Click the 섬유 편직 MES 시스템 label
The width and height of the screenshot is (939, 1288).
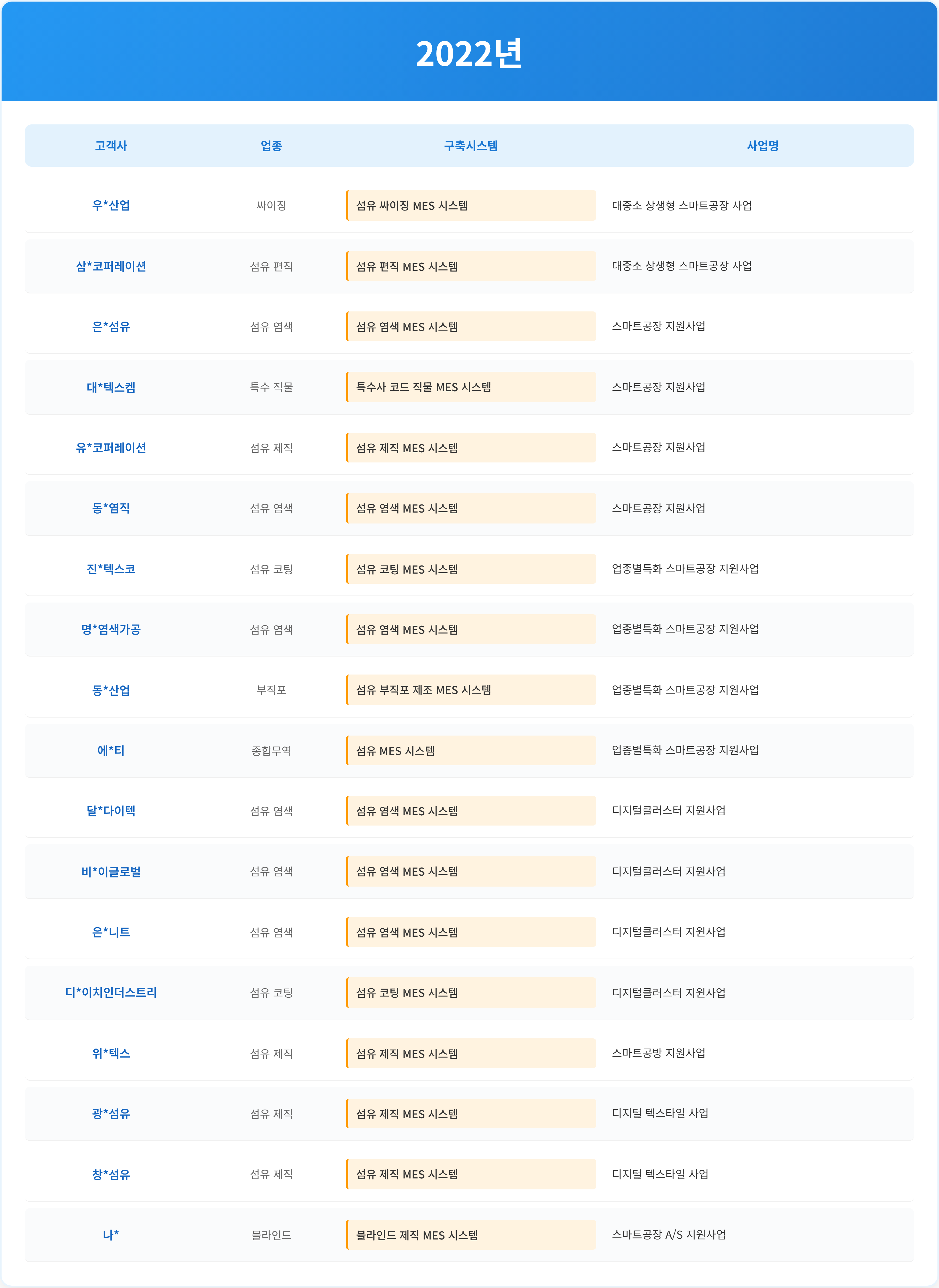pyautogui.click(x=407, y=266)
